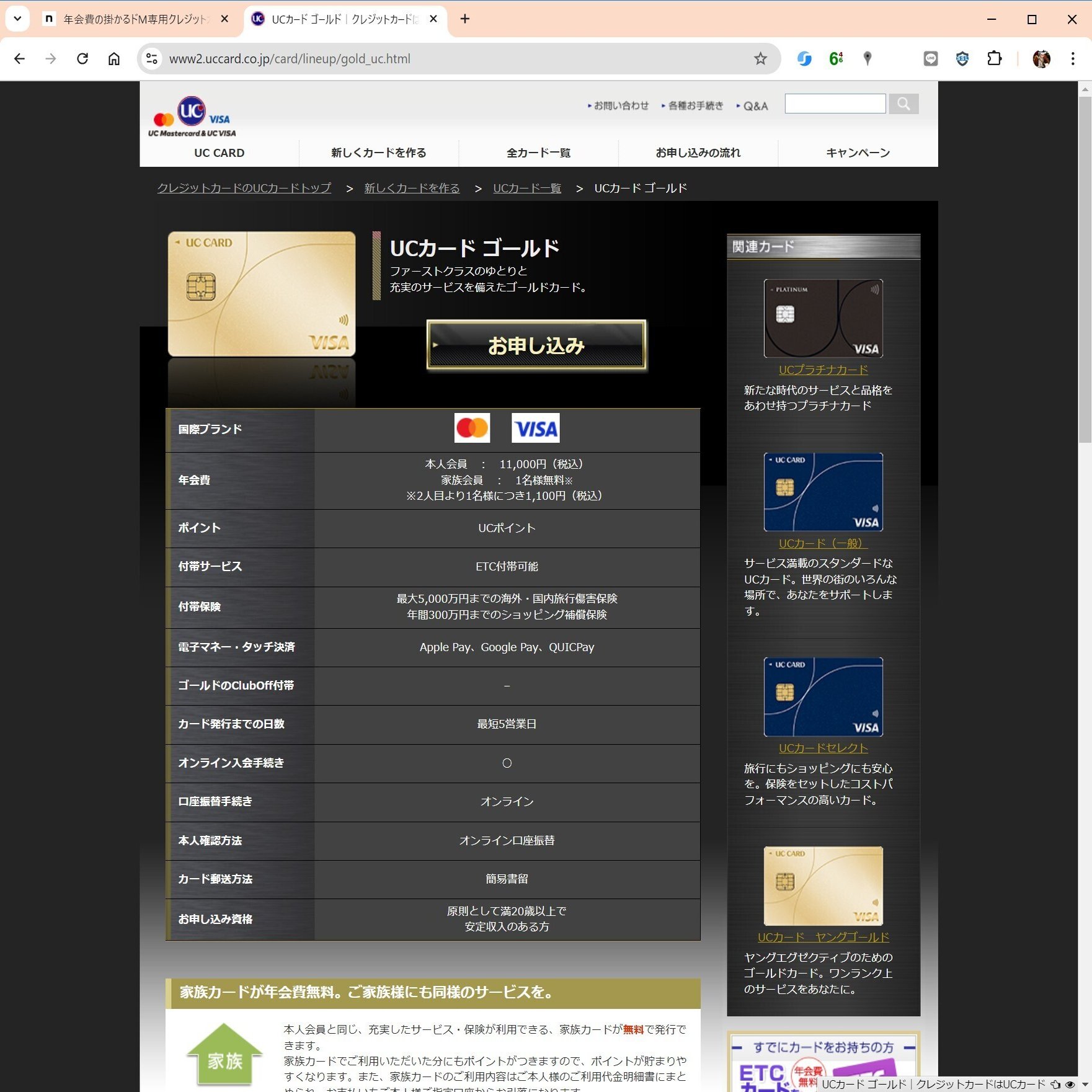Open the 新しくカードを作る nav menu
This screenshot has height=1092, width=1092.
coord(379,153)
